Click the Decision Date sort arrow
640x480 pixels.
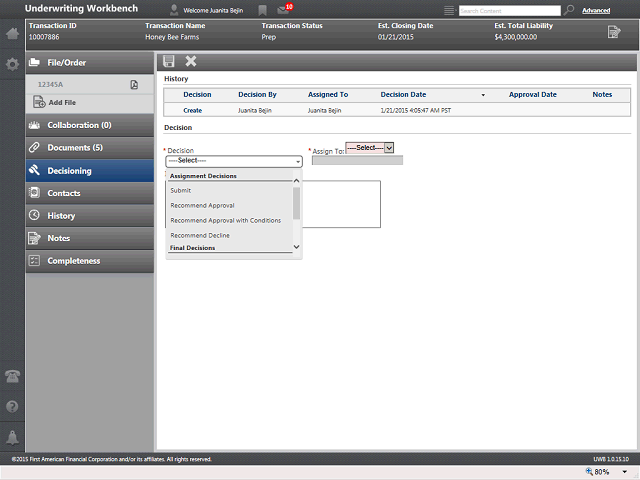pyautogui.click(x=483, y=95)
